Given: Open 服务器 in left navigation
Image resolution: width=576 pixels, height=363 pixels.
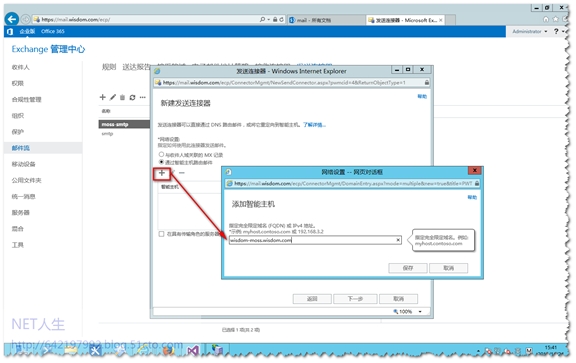Looking at the screenshot, I should tap(20, 213).
